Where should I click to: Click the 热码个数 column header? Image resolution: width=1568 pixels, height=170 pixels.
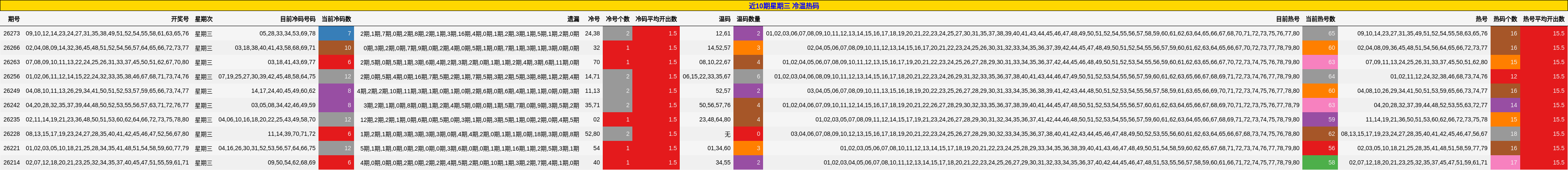click(x=1505, y=19)
